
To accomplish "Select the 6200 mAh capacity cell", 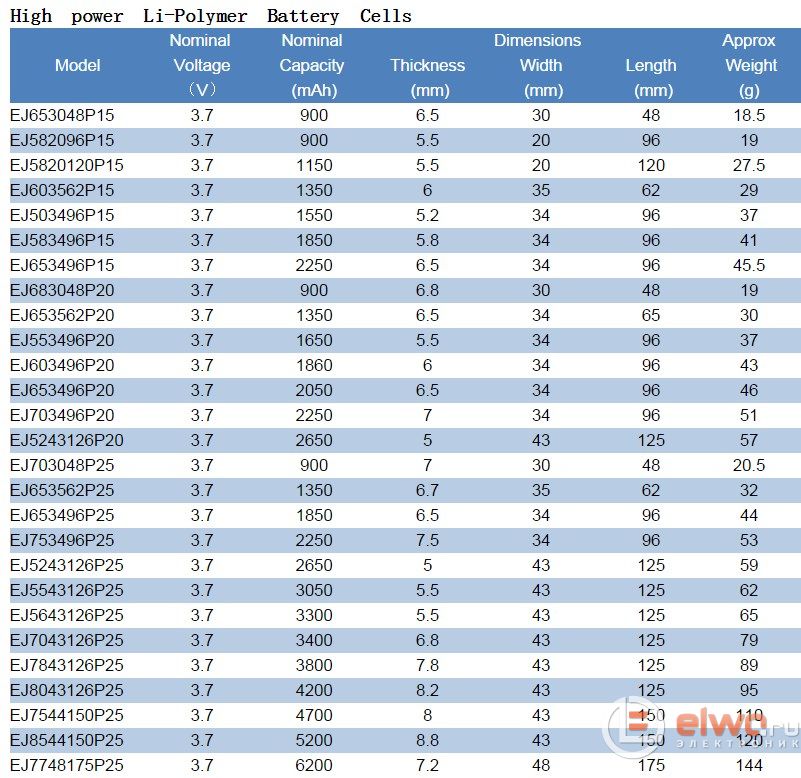I will click(x=314, y=765).
